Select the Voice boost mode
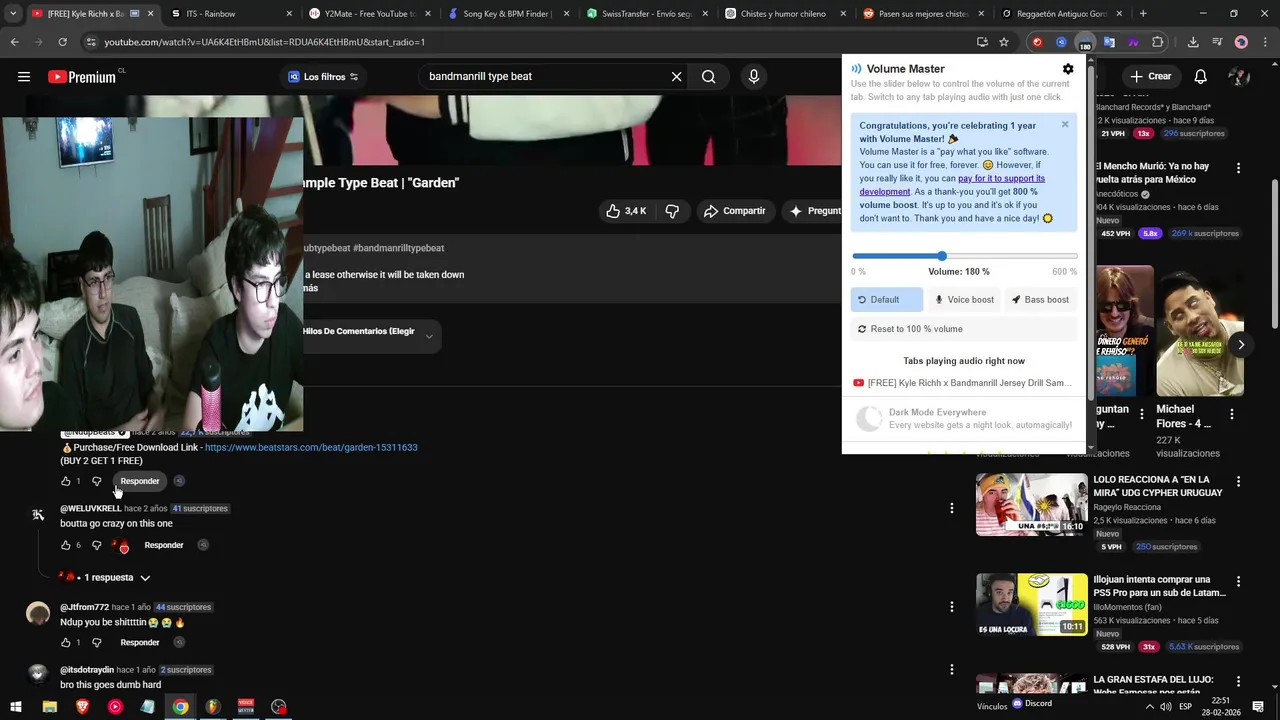The height and width of the screenshot is (720, 1280). point(964,299)
